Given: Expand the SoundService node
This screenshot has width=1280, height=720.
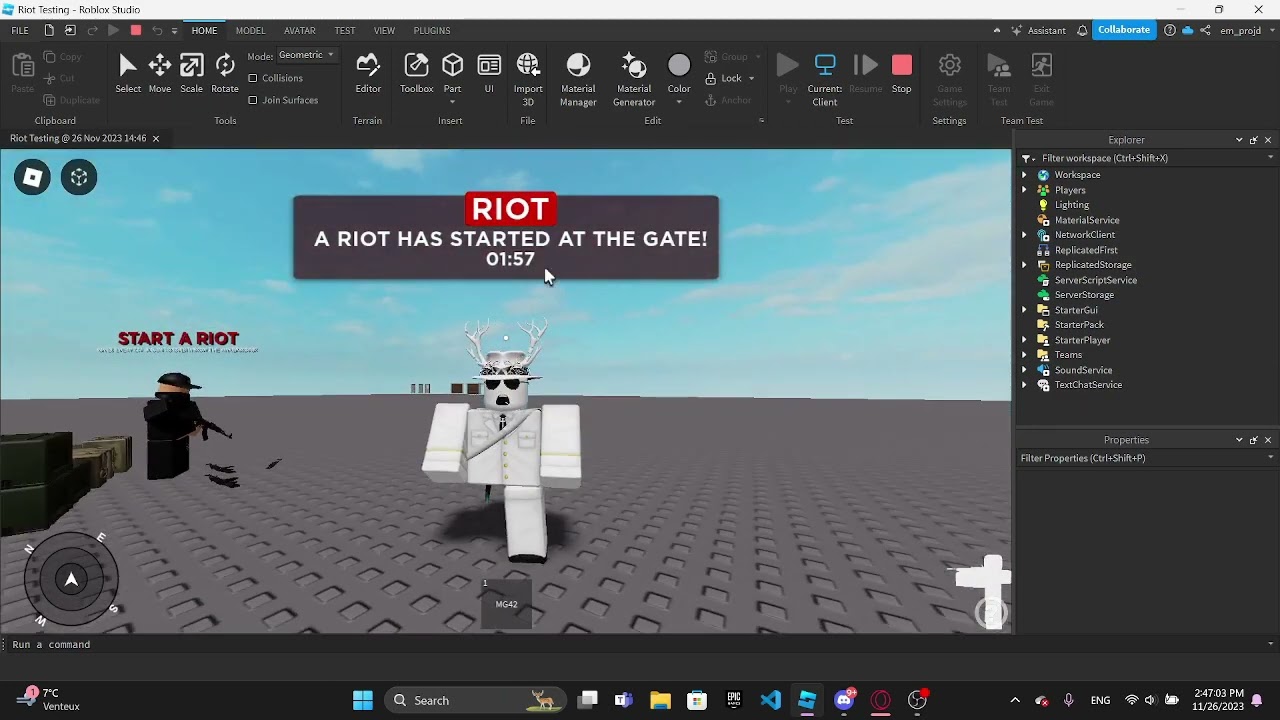Looking at the screenshot, I should coord(1024,370).
